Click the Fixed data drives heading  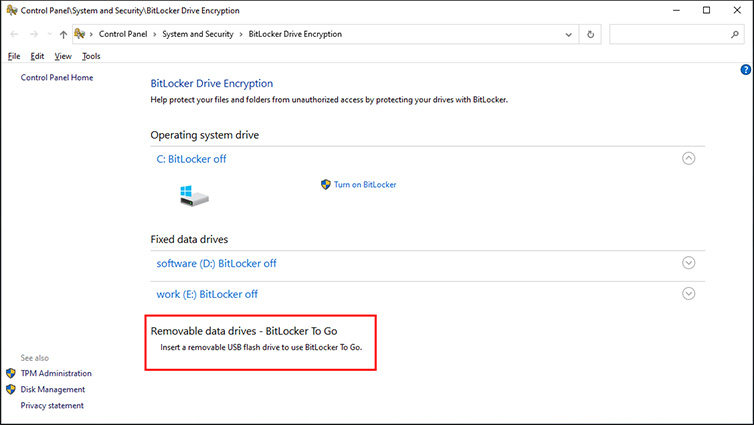pos(189,239)
